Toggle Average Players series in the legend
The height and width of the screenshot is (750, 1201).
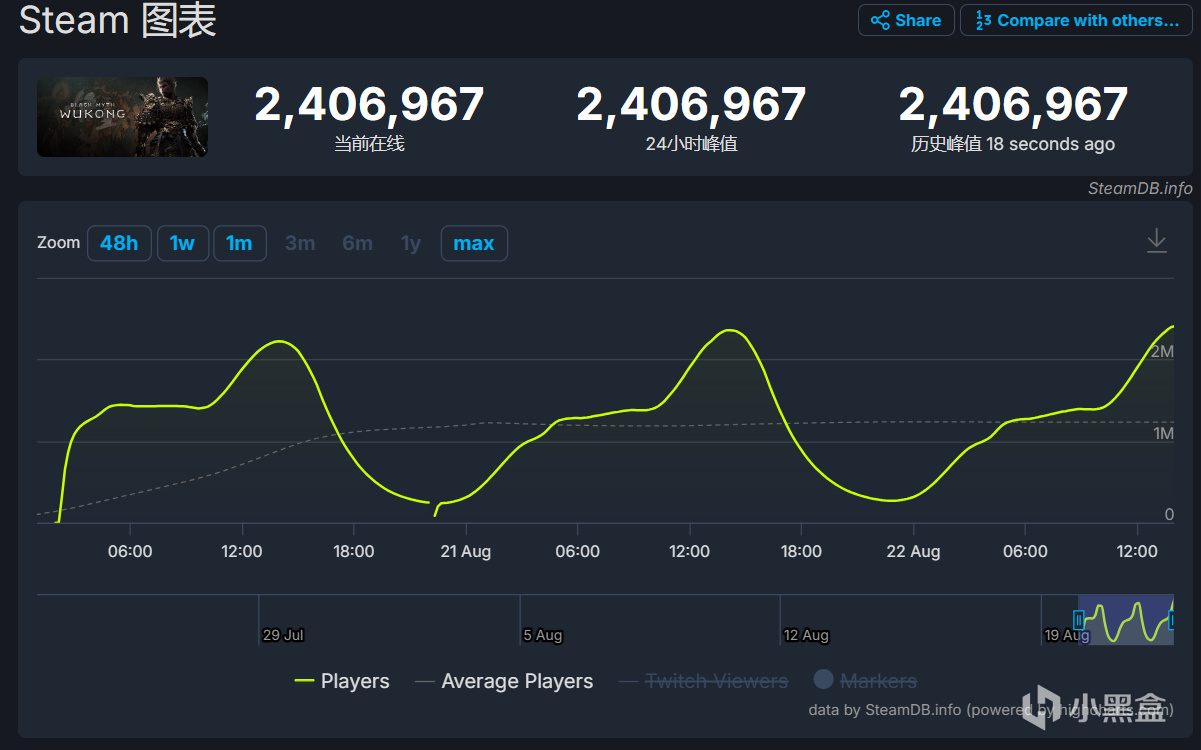point(504,681)
